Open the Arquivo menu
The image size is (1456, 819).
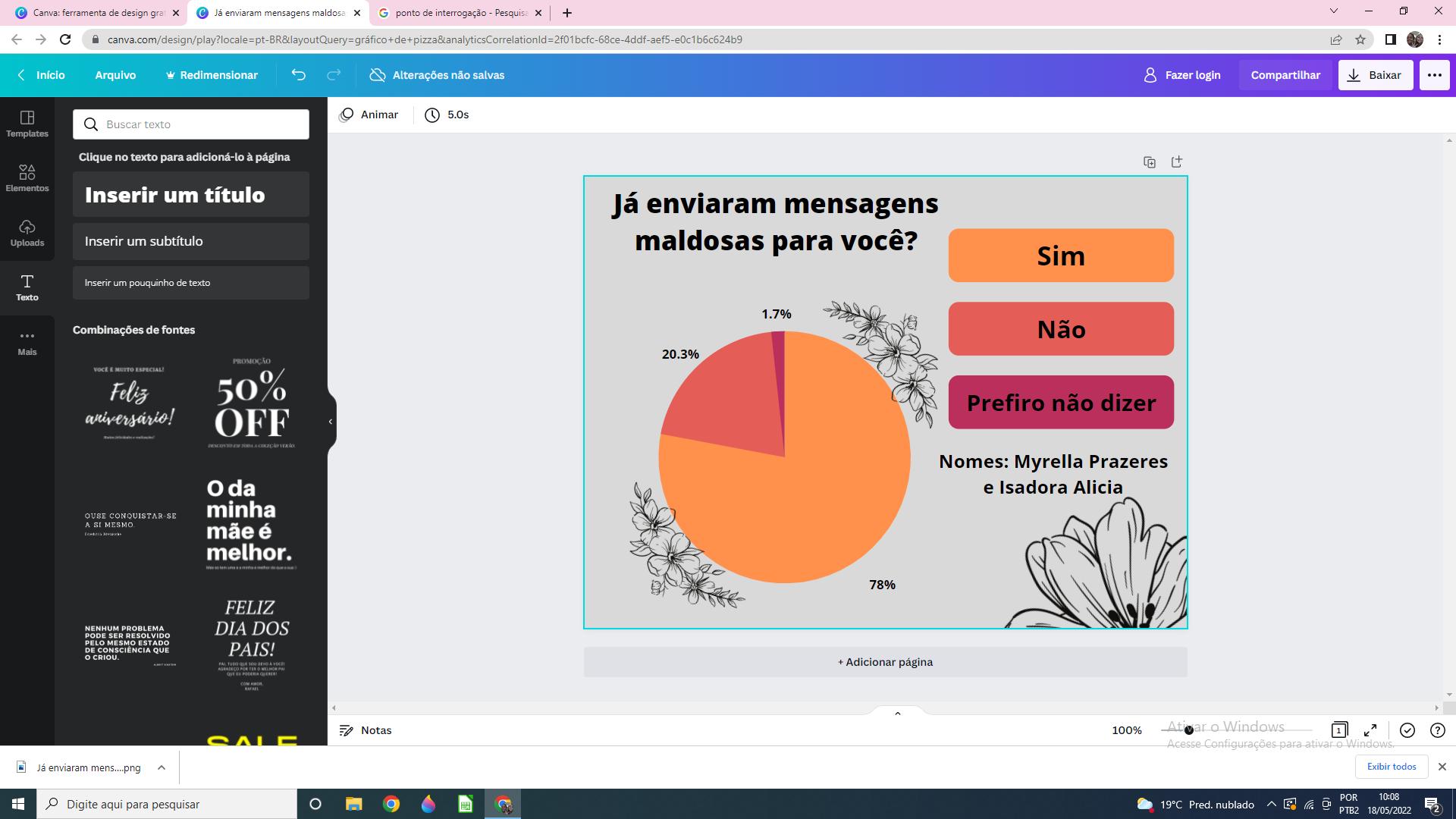pos(115,75)
